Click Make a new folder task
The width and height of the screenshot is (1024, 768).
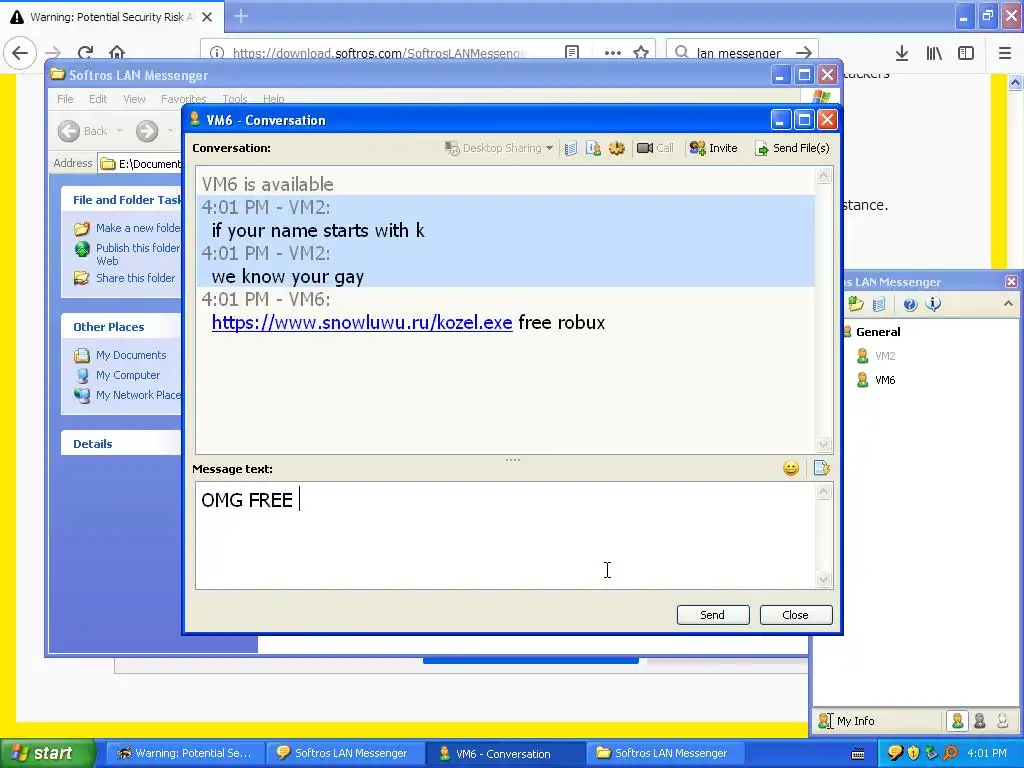[x=127, y=228]
